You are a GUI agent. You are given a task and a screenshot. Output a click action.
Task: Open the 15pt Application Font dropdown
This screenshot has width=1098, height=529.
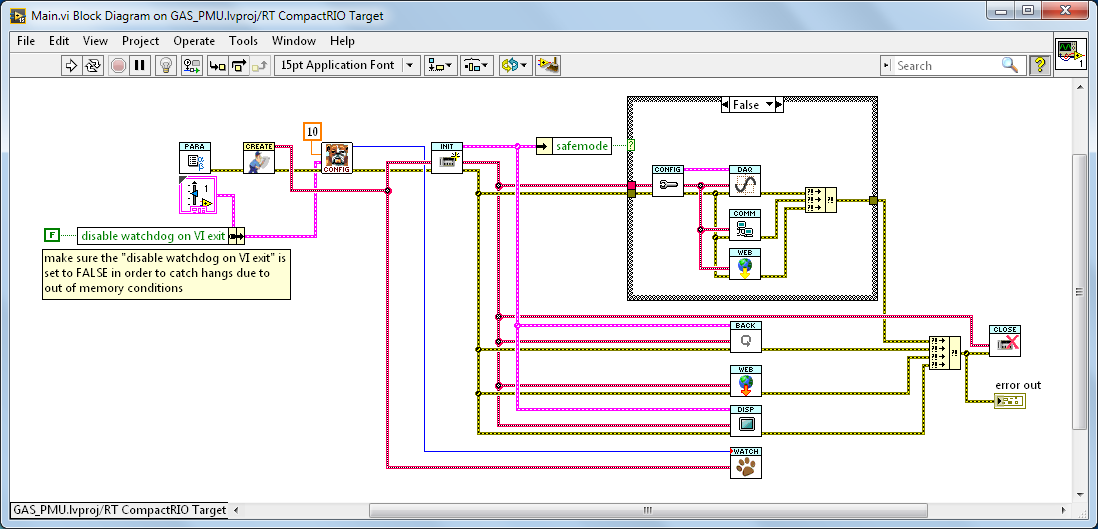click(x=347, y=65)
